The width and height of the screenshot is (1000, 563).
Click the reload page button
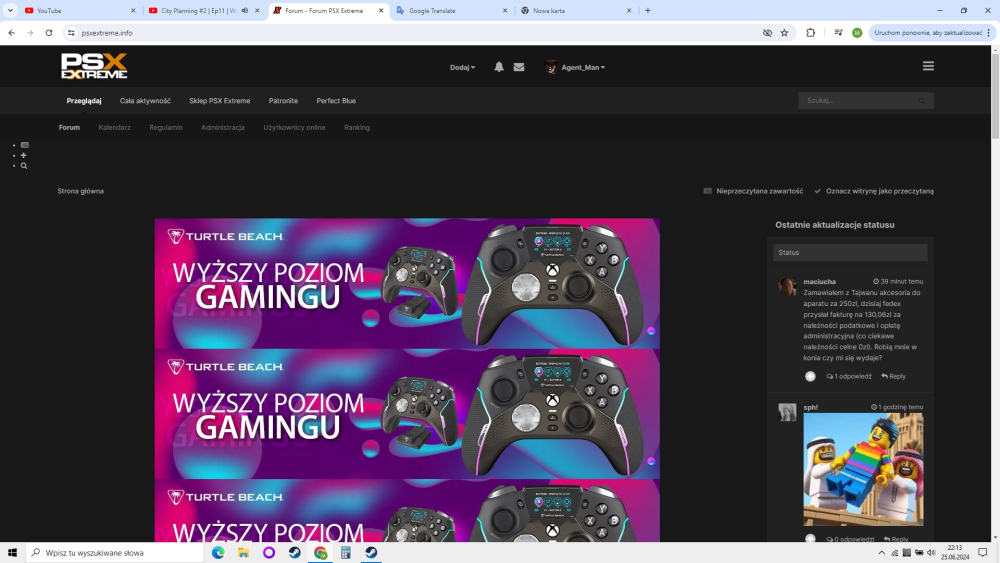(48, 33)
